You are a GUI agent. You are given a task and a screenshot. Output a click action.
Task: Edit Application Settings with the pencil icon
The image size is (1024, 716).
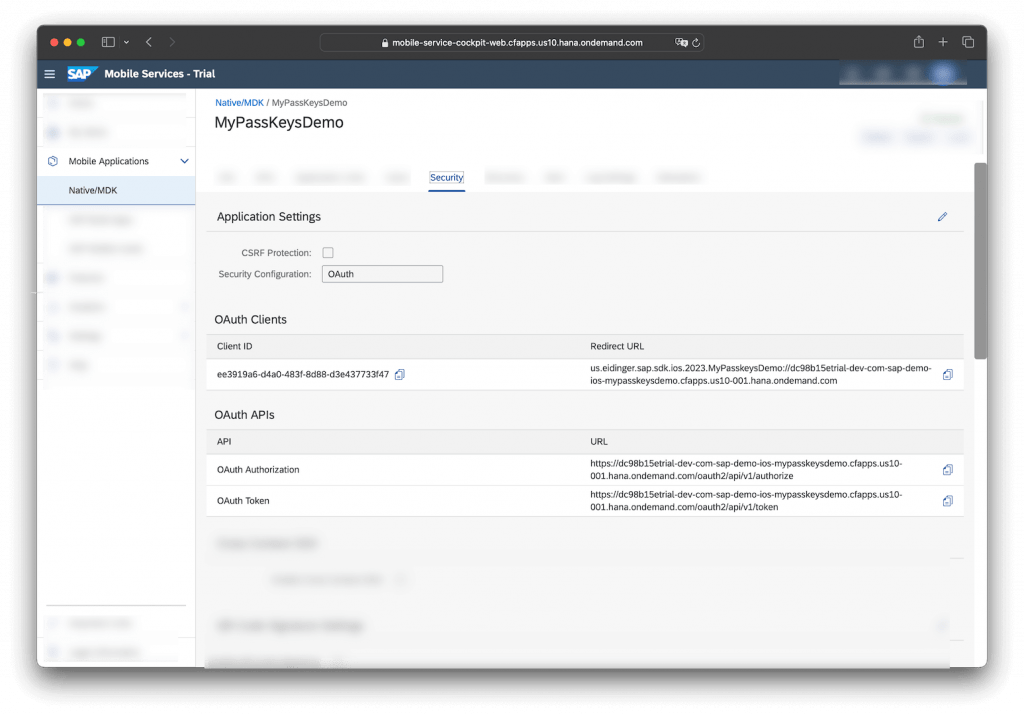point(942,216)
